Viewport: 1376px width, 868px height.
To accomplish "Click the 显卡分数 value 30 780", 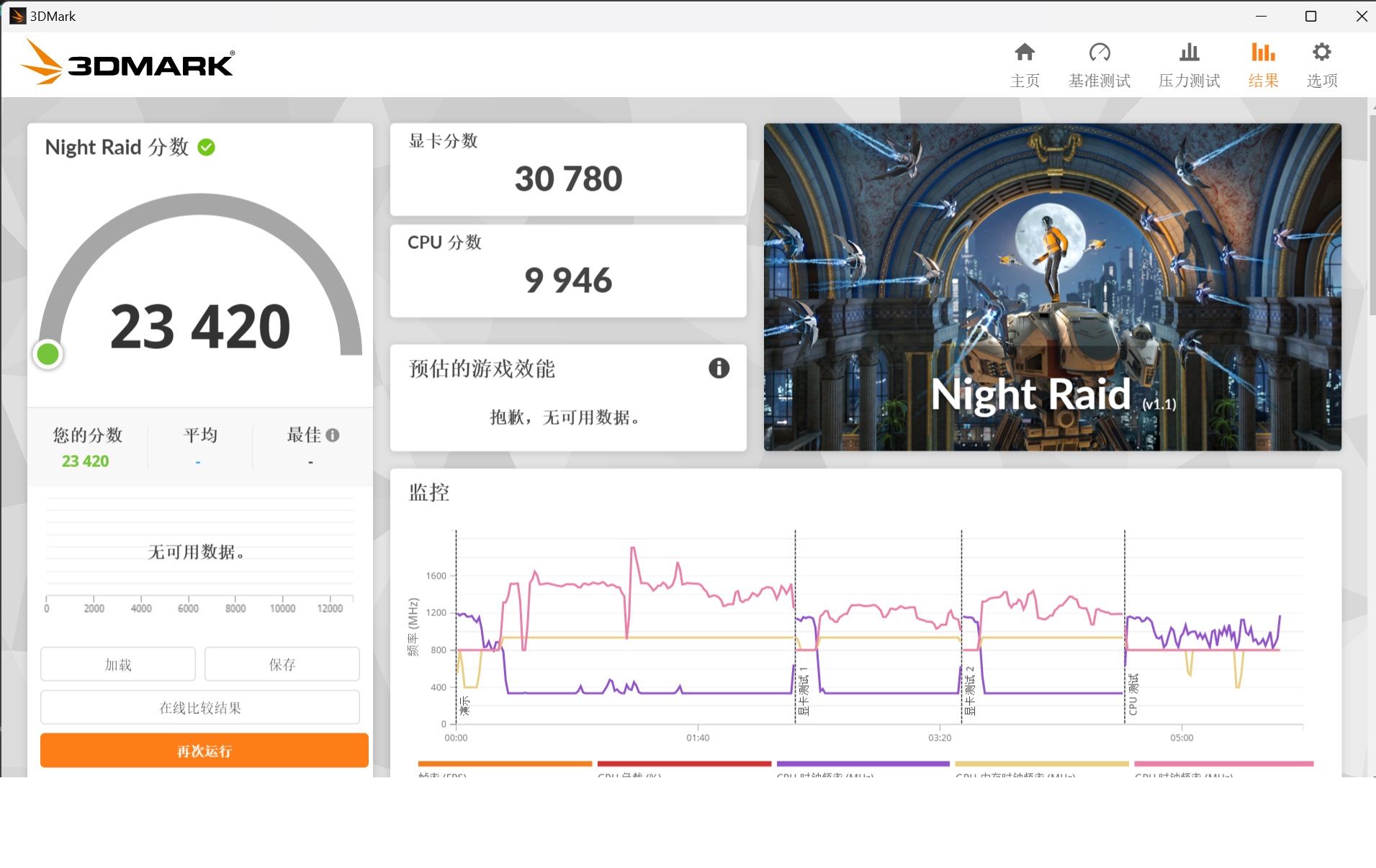I will pos(568,178).
